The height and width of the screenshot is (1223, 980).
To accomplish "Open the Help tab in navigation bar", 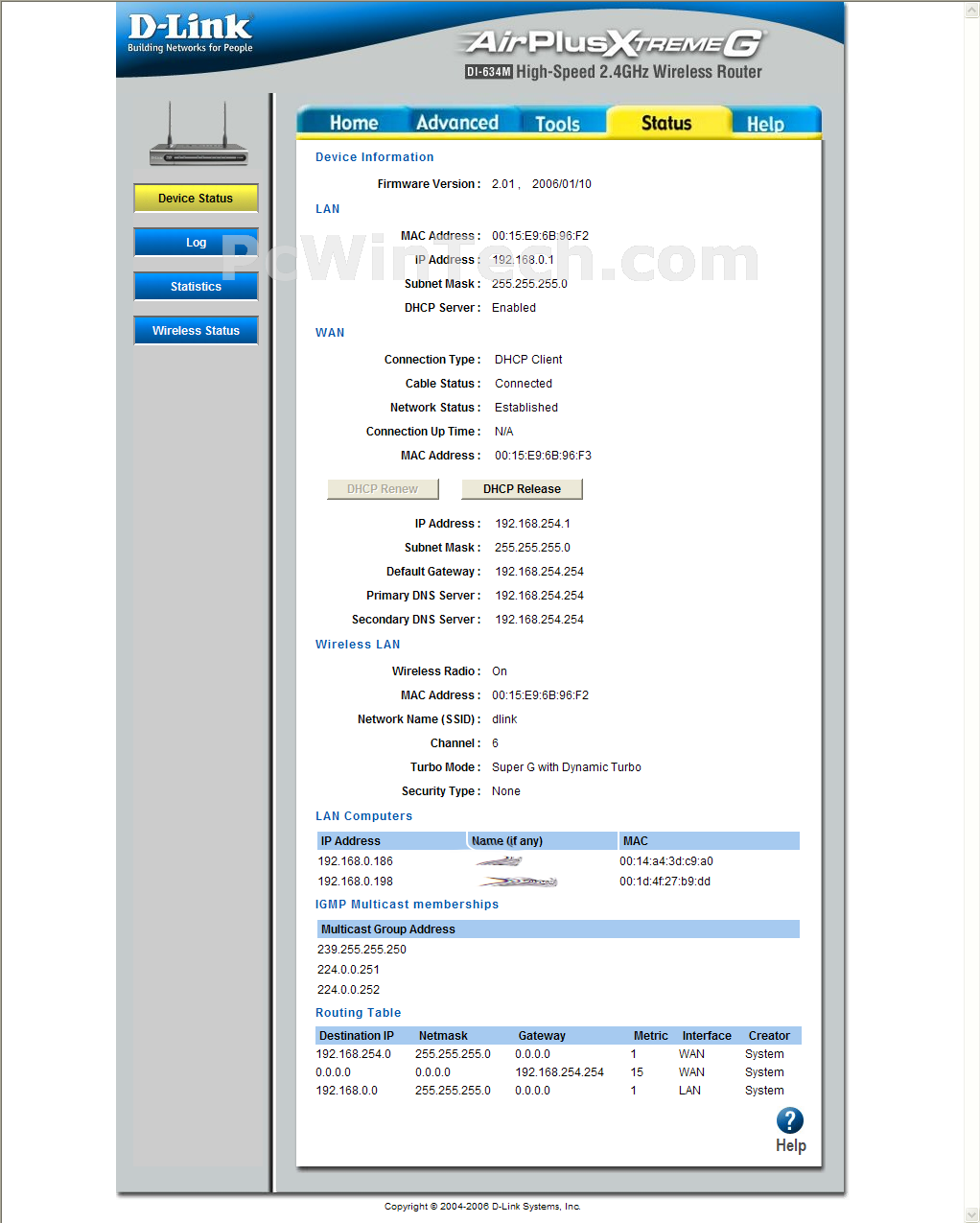I will pos(765,124).
